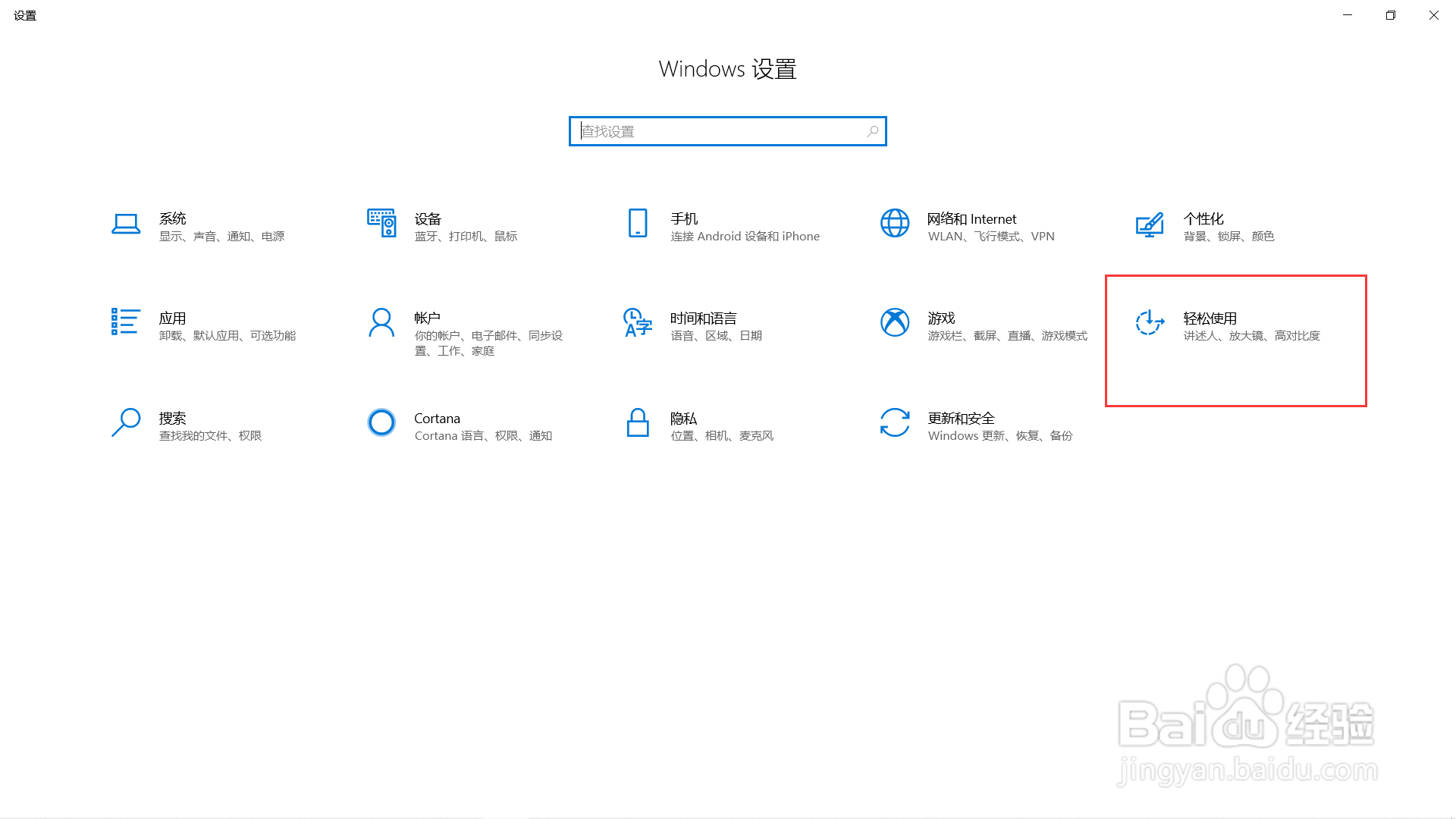
Task: Open the Phone (手机) icon
Action: pos(638,223)
